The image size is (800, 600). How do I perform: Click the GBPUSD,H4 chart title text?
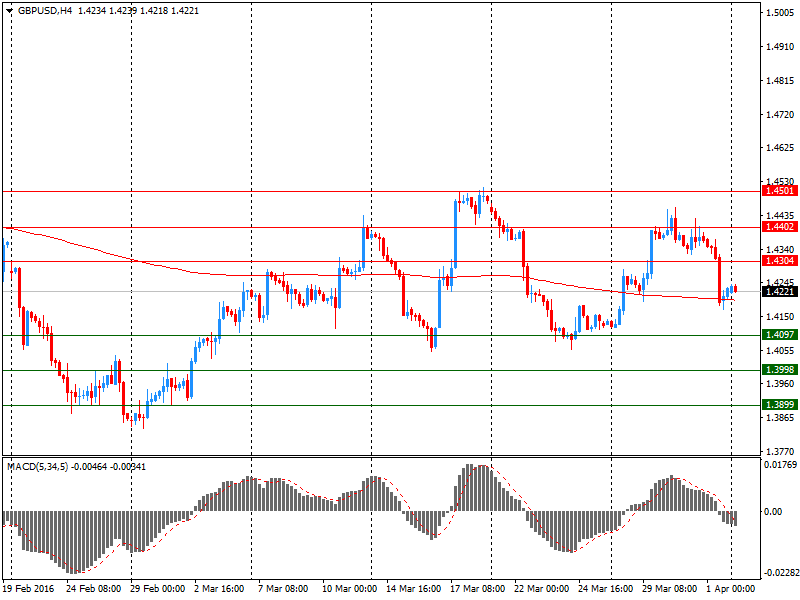point(45,11)
